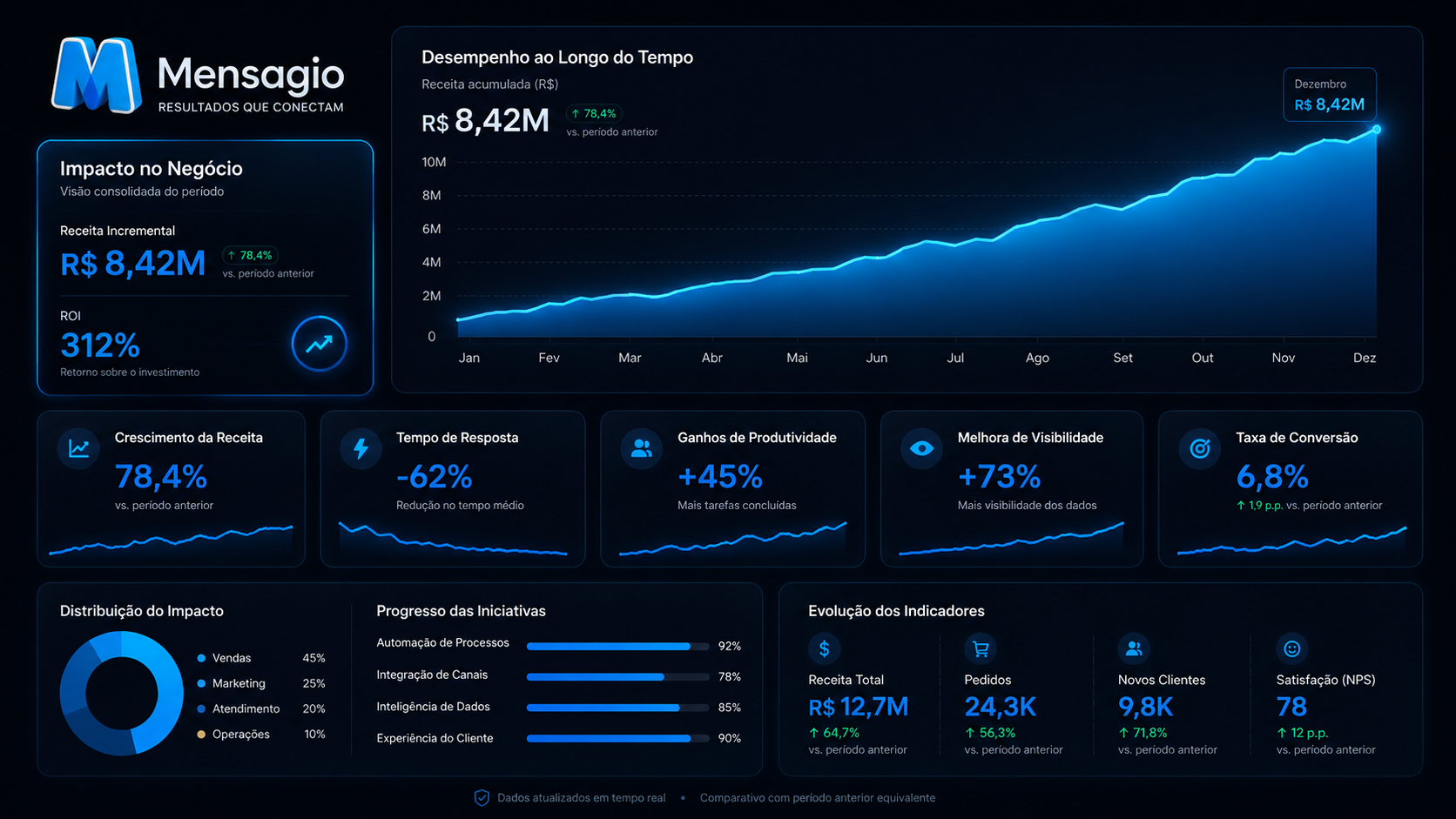Click the Ganhos de Produtividade people icon
The width and height of the screenshot is (1456, 819).
pos(642,448)
